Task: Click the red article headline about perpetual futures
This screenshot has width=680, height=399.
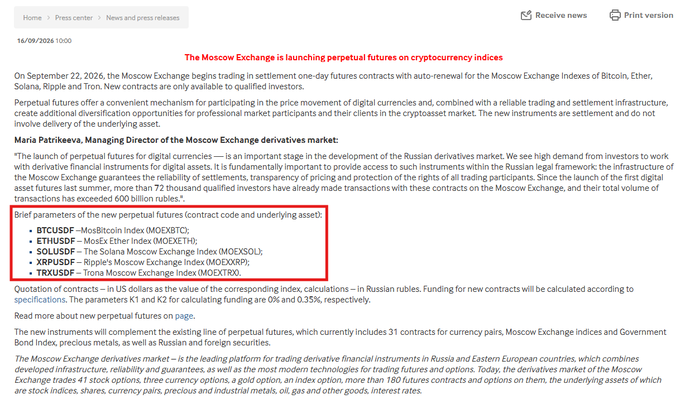Action: (x=343, y=57)
